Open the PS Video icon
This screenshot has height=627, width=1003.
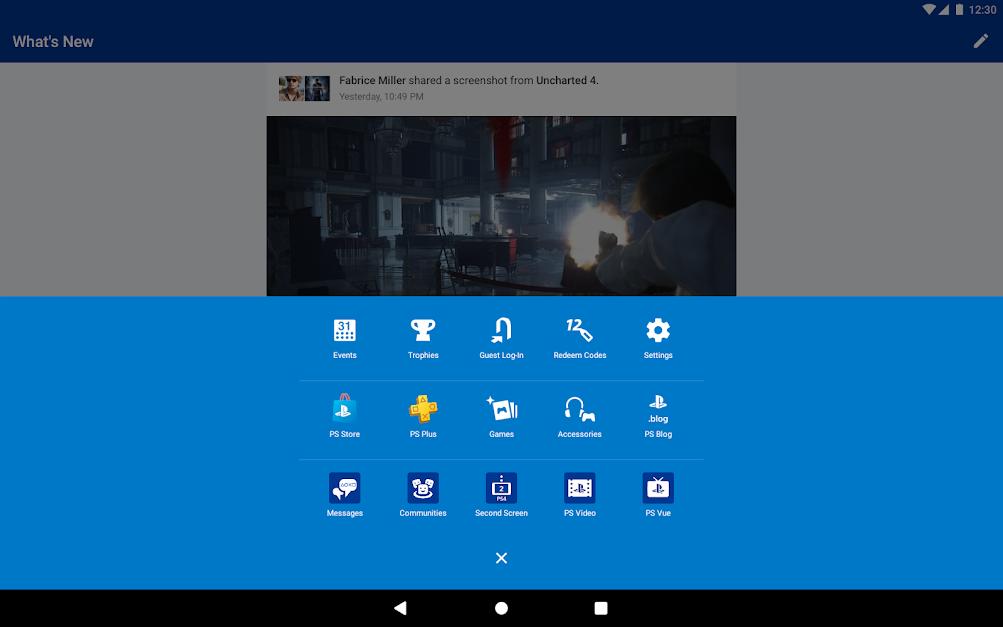[579, 491]
